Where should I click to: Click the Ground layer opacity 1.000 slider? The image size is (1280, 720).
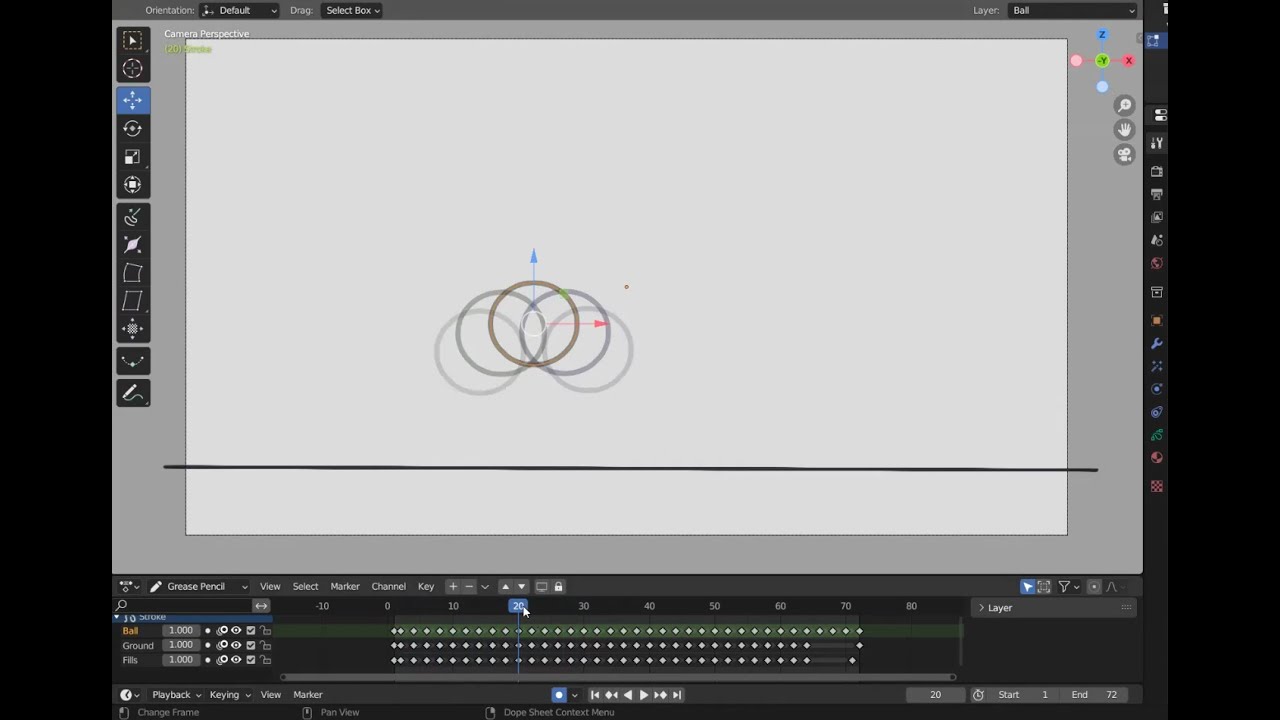click(181, 646)
